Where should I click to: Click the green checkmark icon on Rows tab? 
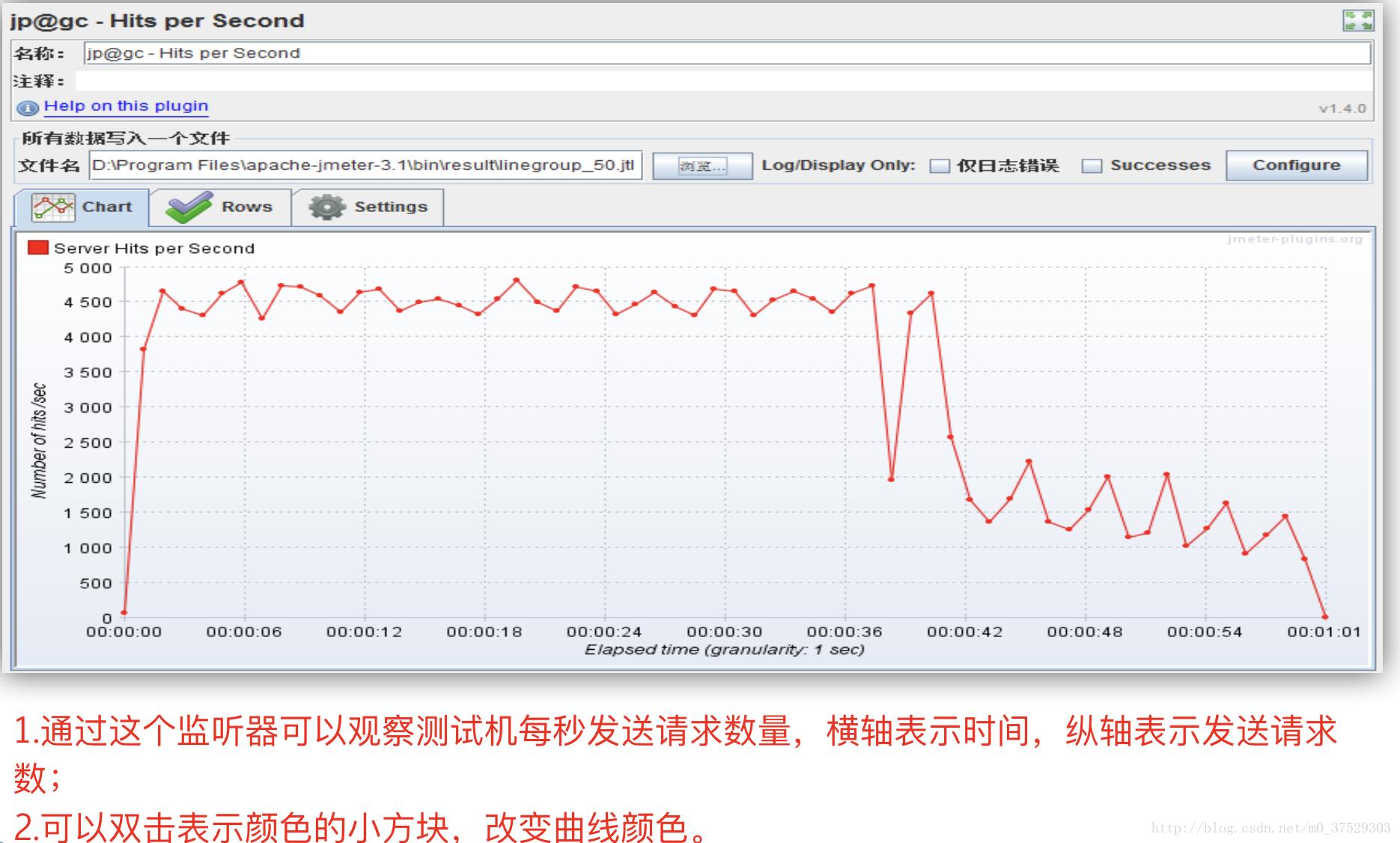189,205
